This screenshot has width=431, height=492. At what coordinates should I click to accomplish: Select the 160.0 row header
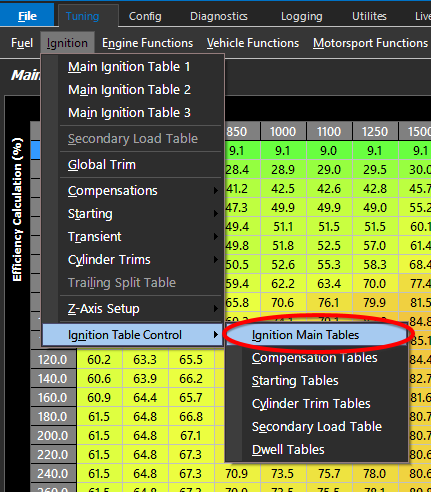pyautogui.click(x=53, y=398)
